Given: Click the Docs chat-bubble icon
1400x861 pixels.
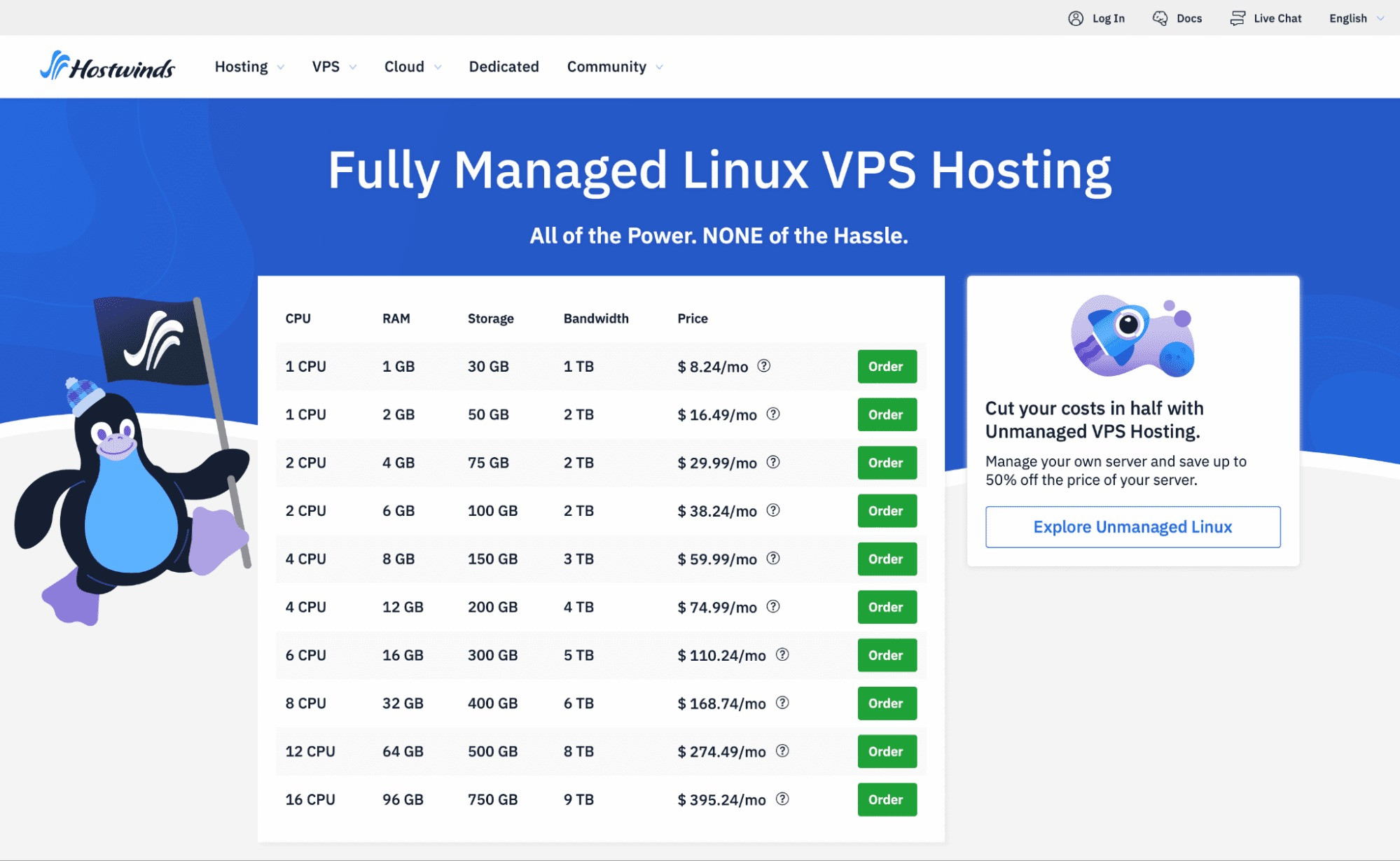Looking at the screenshot, I should [x=1160, y=18].
